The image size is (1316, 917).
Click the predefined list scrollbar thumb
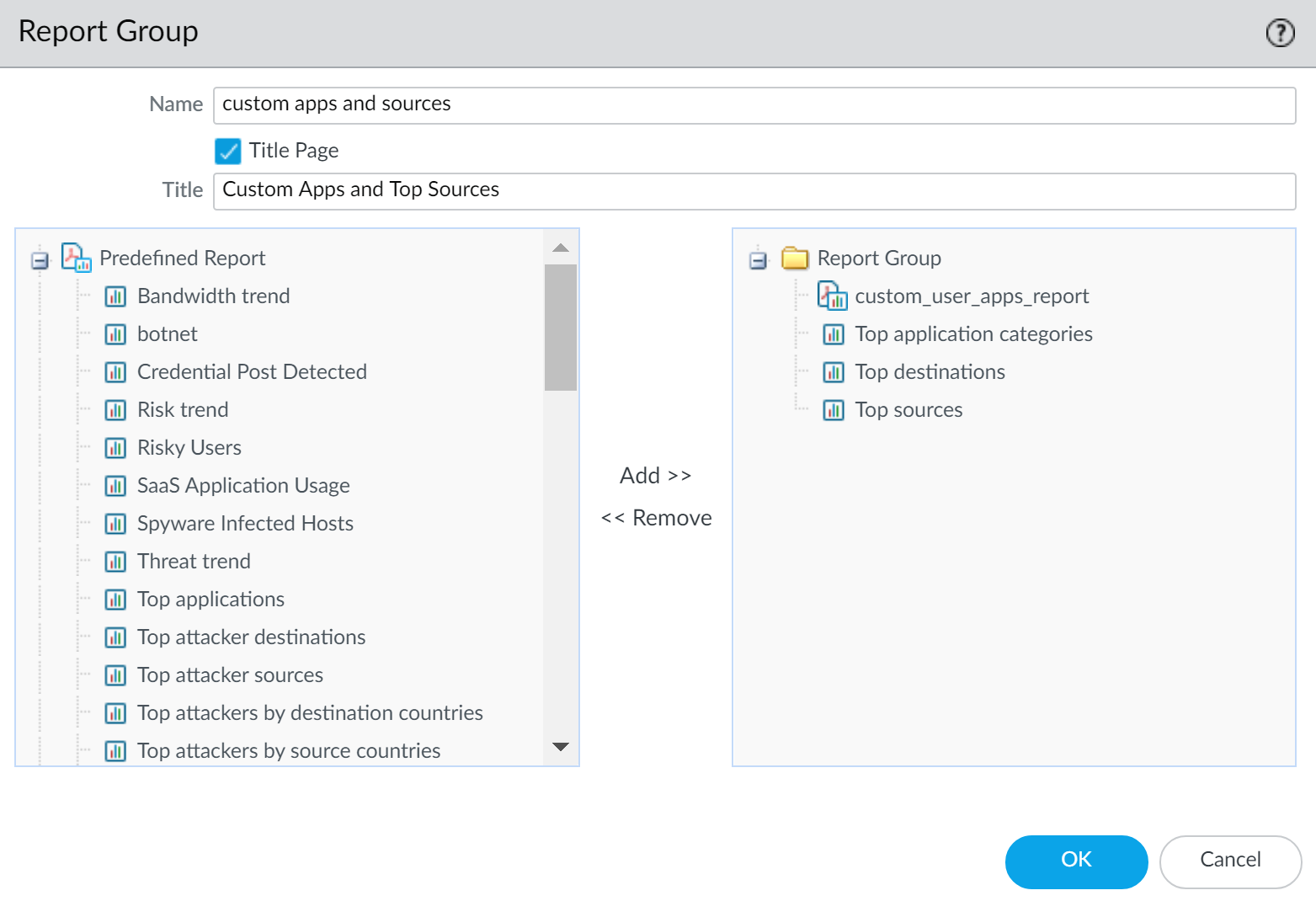[560, 327]
